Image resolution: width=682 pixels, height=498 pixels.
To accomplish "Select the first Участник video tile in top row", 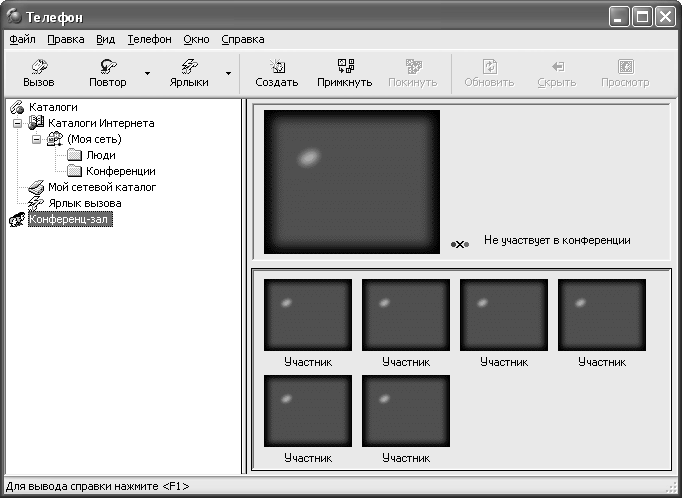I will click(308, 315).
